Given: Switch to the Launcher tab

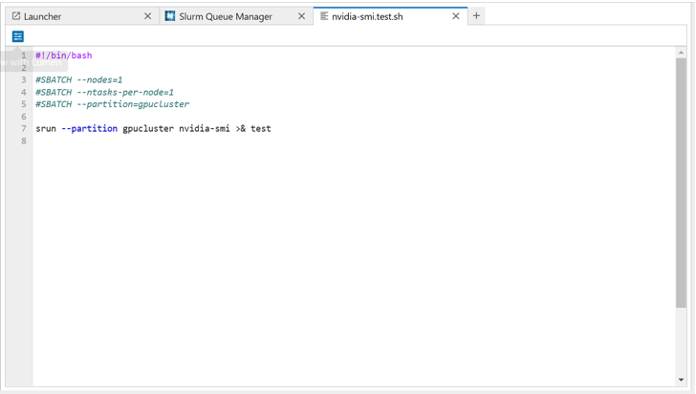Looking at the screenshot, I should [82, 16].
